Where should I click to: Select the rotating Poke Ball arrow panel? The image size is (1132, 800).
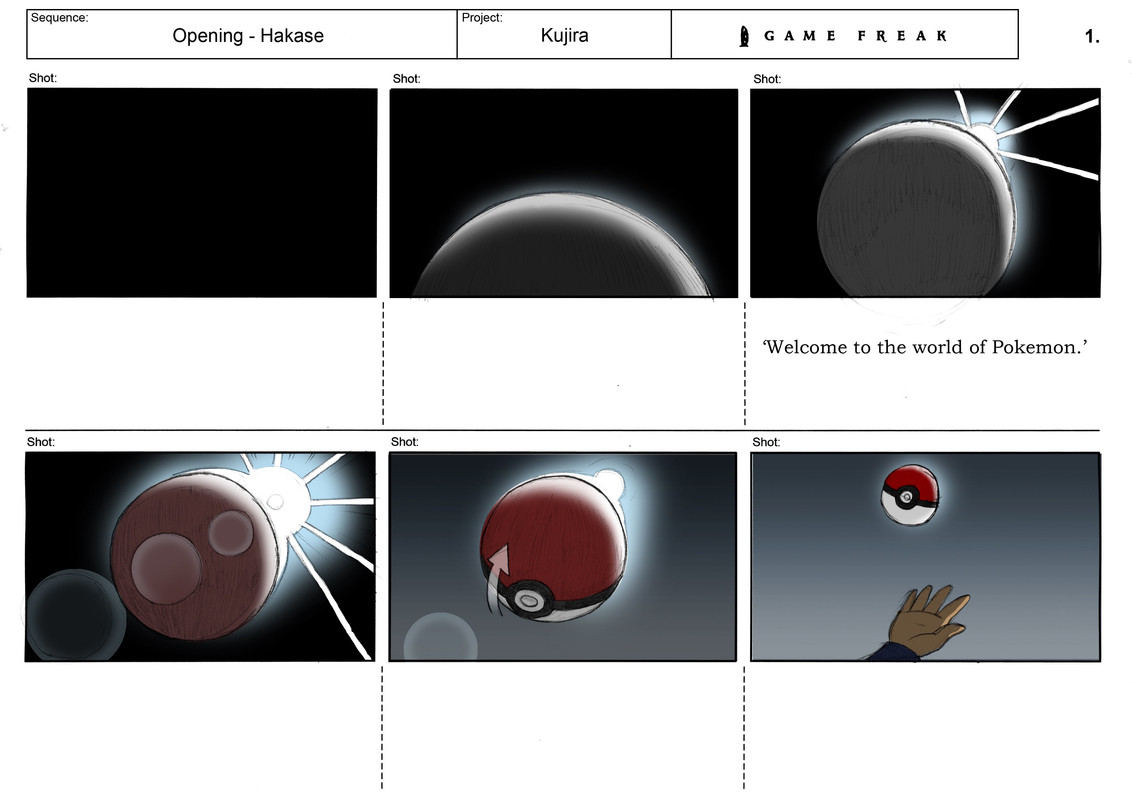(x=562, y=557)
